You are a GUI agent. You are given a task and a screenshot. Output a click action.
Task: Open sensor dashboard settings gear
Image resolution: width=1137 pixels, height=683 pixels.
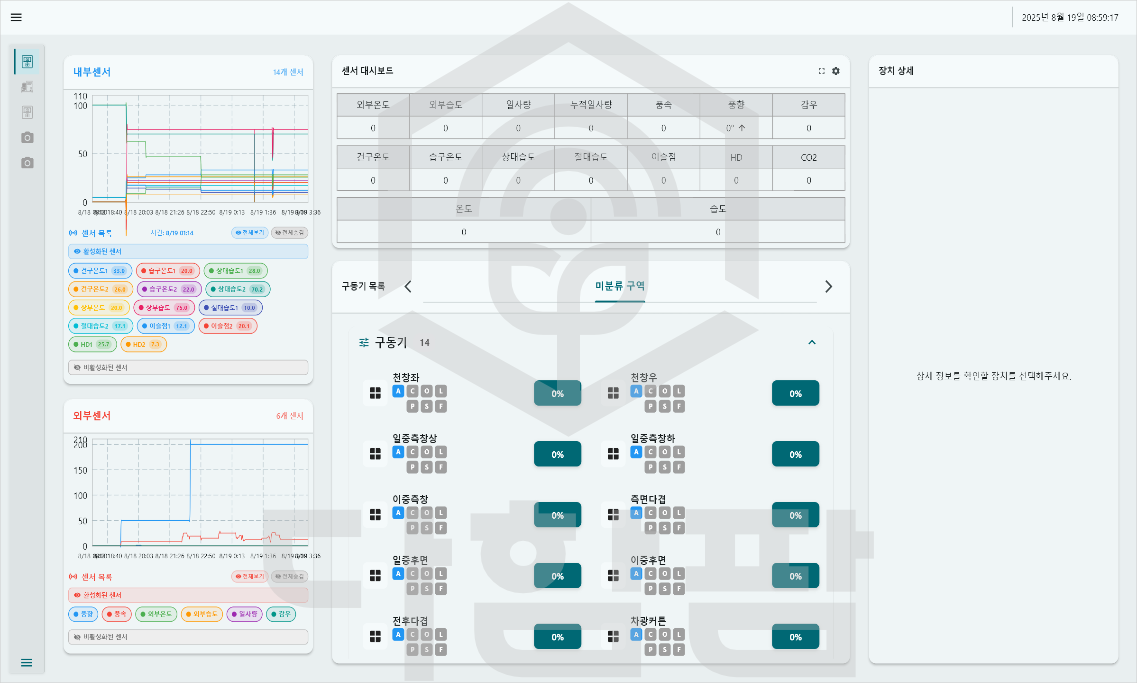836,71
